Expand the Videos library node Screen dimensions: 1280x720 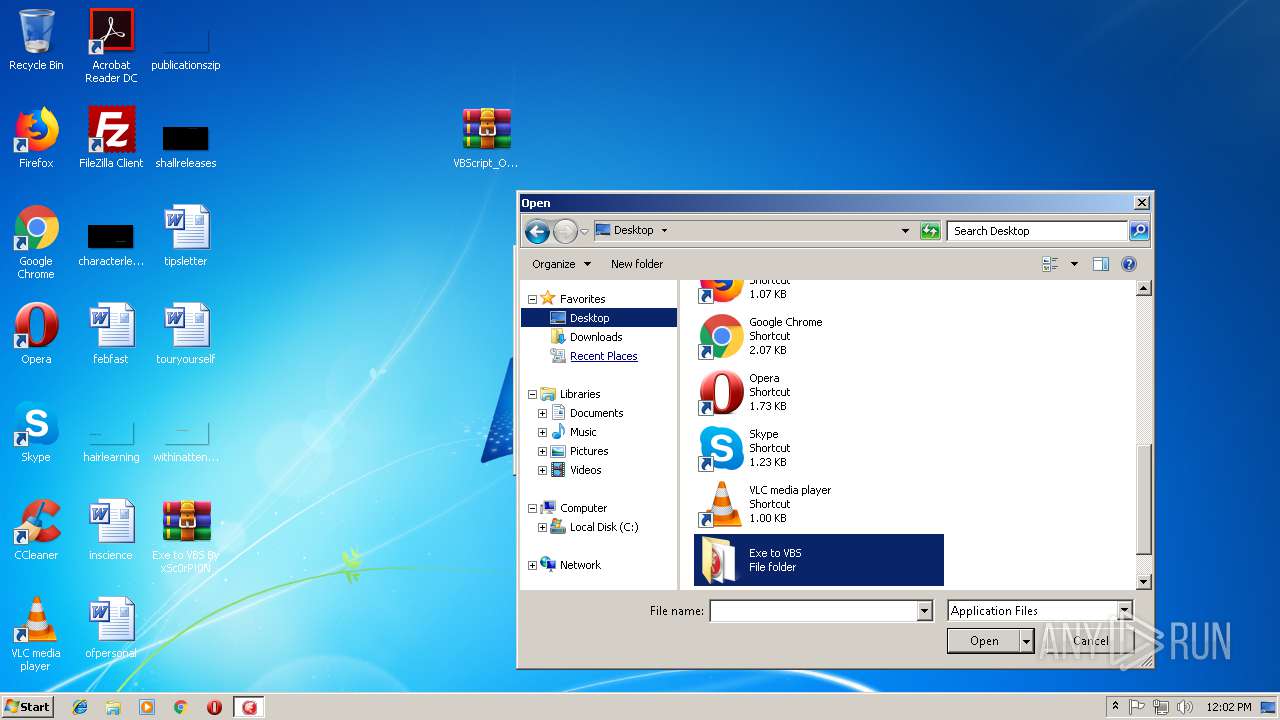542,470
